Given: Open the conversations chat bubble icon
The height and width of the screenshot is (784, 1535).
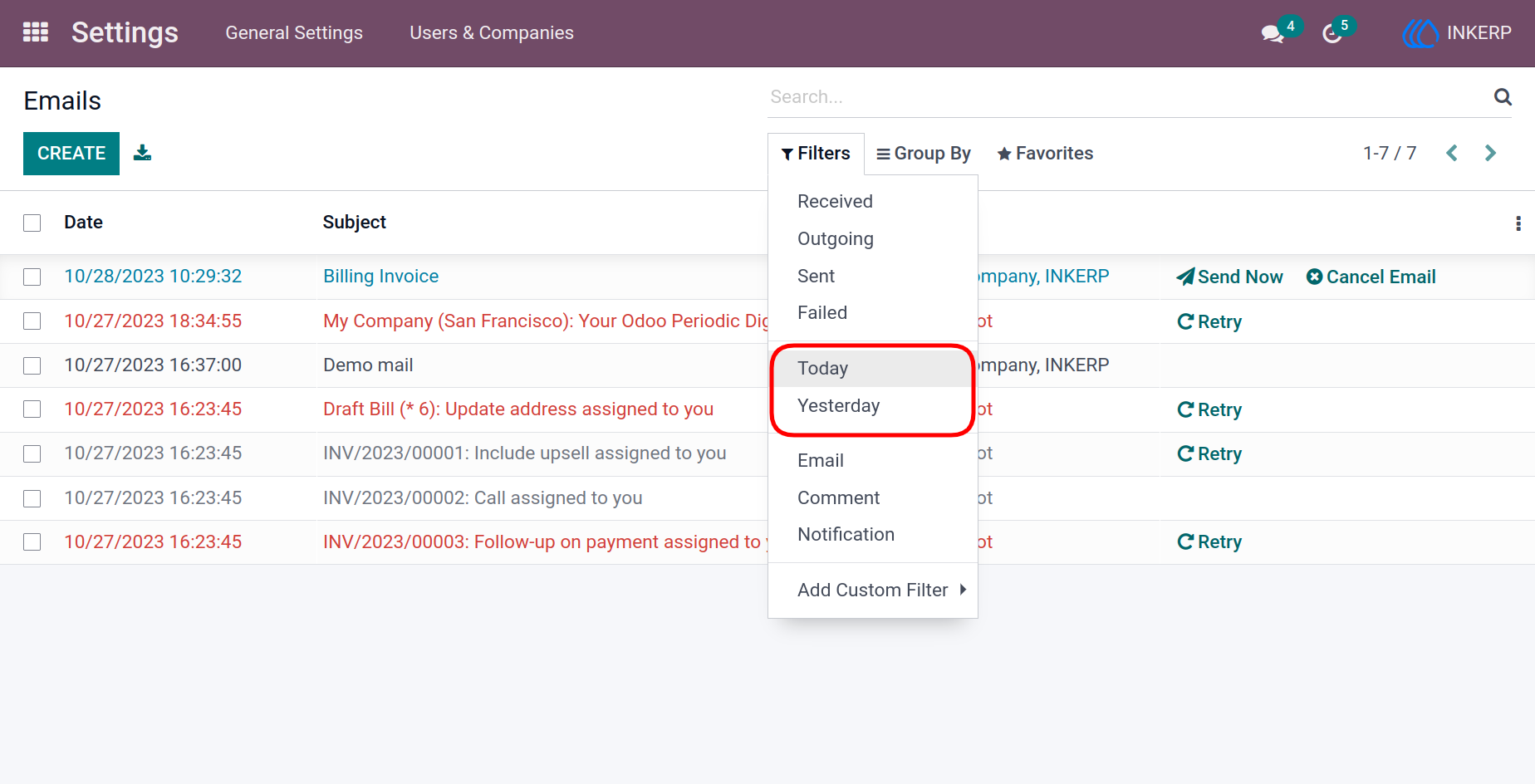Looking at the screenshot, I should point(1272,33).
